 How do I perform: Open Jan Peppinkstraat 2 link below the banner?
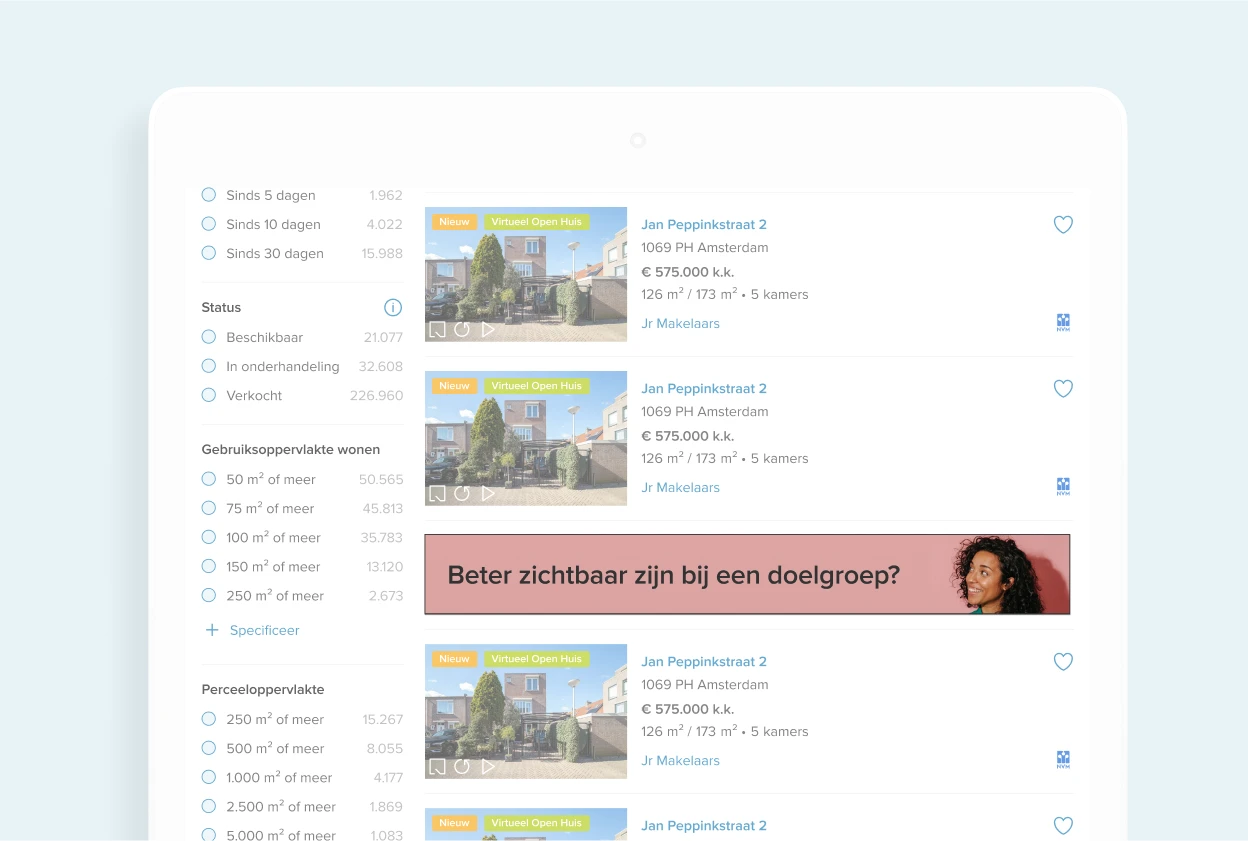coord(704,662)
